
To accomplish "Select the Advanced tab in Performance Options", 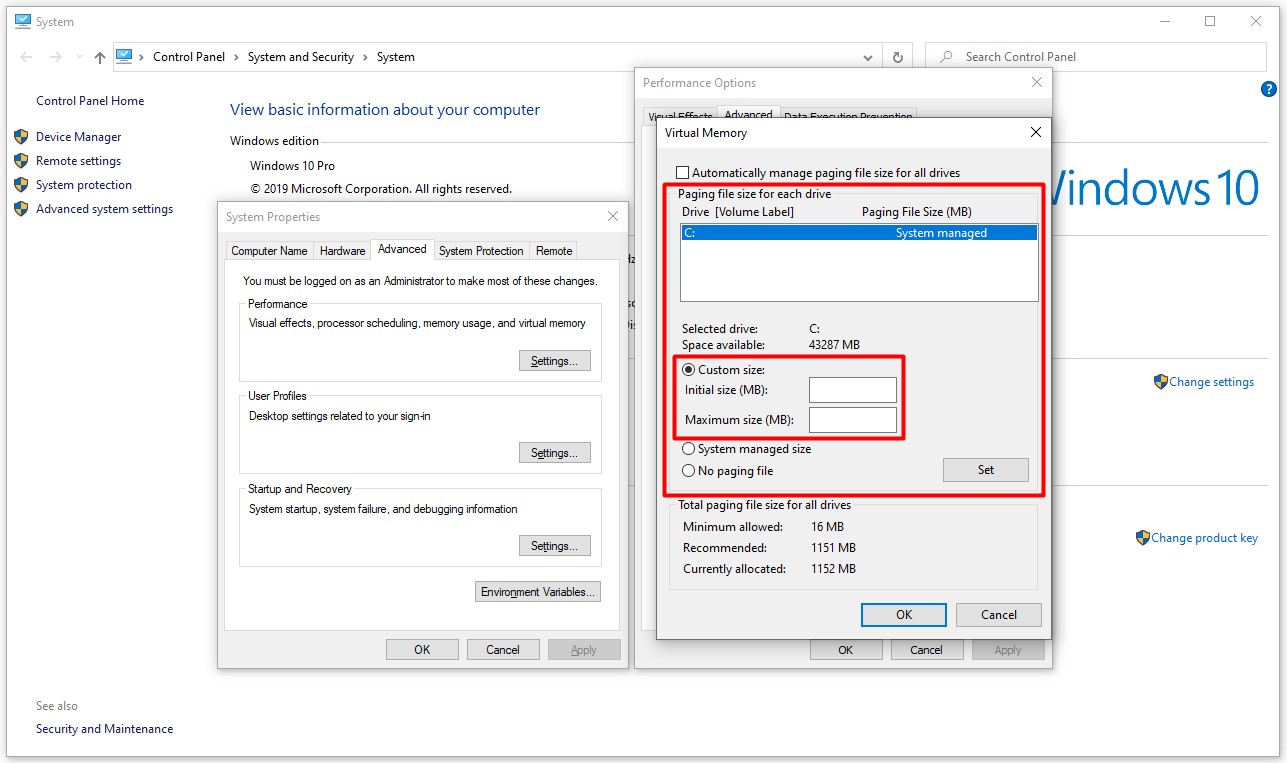I will pos(748,115).
